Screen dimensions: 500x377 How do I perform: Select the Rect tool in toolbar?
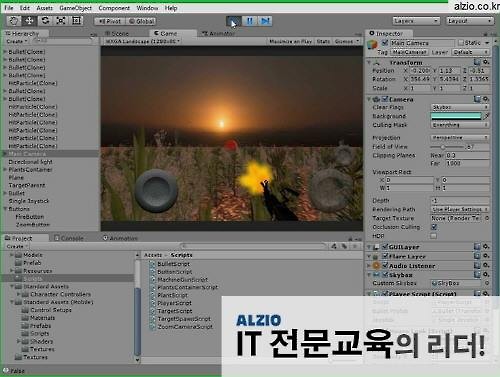[x=76, y=21]
